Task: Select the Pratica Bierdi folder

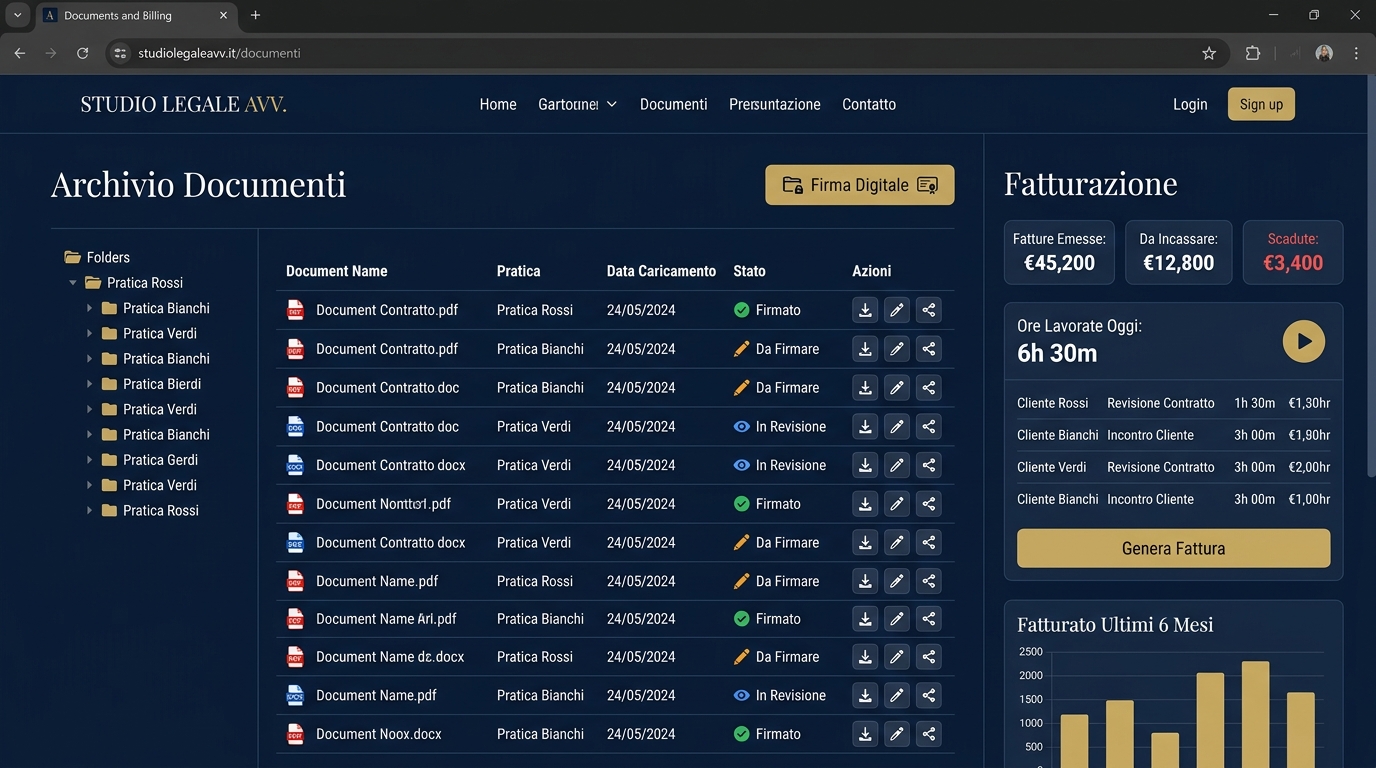Action: 151,384
